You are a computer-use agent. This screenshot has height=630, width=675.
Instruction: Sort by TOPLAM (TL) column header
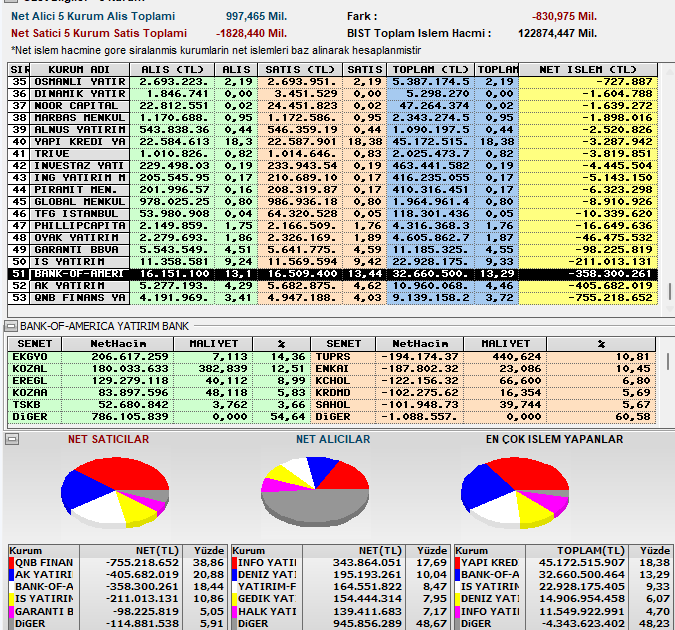coord(430,69)
